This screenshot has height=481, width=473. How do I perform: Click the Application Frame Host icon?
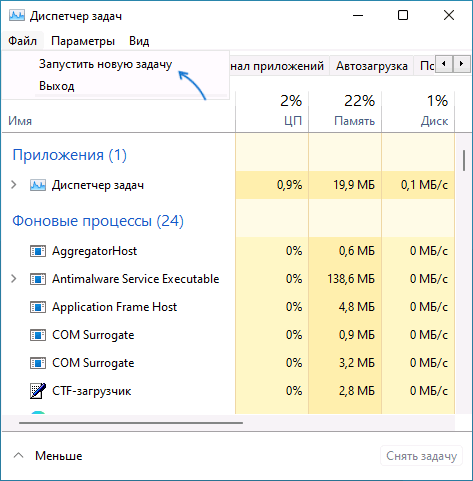[38, 307]
